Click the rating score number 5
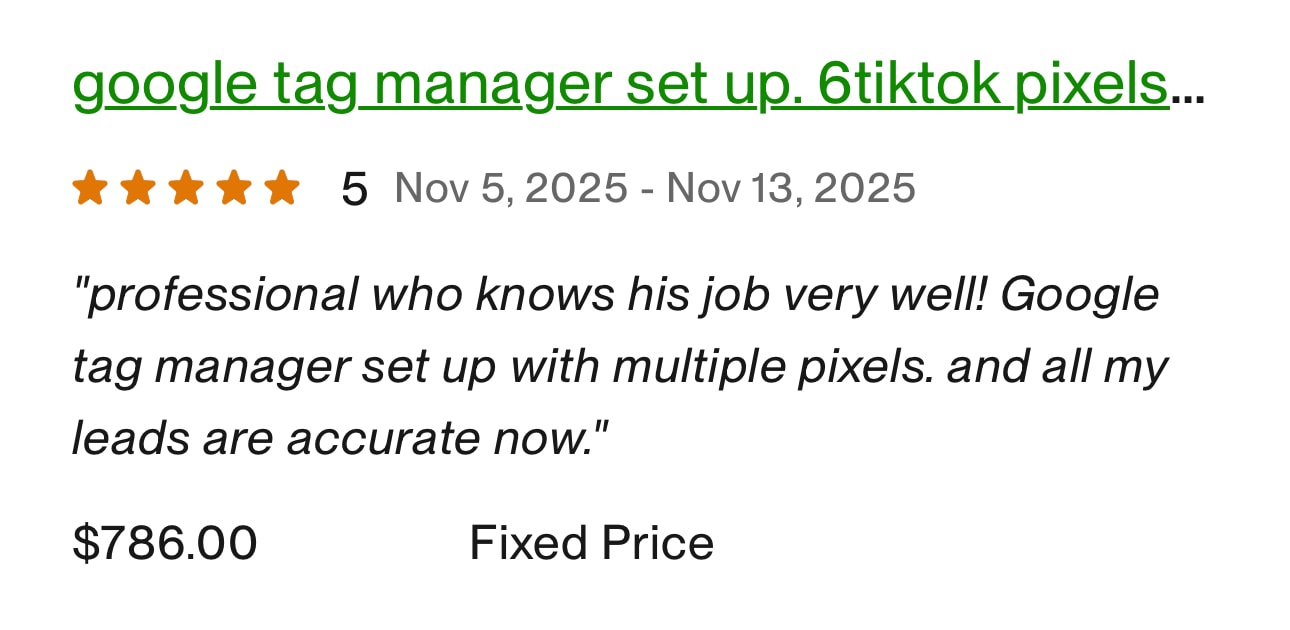This screenshot has height=630, width=1290. (x=354, y=189)
